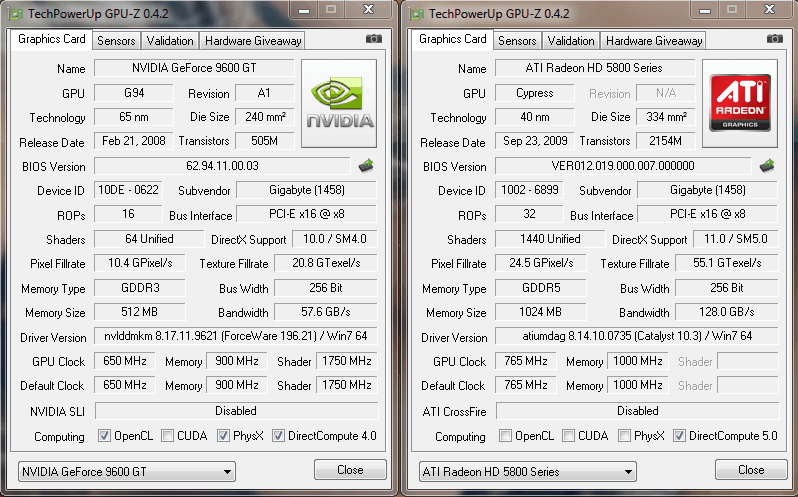
Task: Click the 57.6 GB/s bandwidth value
Action: click(x=326, y=312)
